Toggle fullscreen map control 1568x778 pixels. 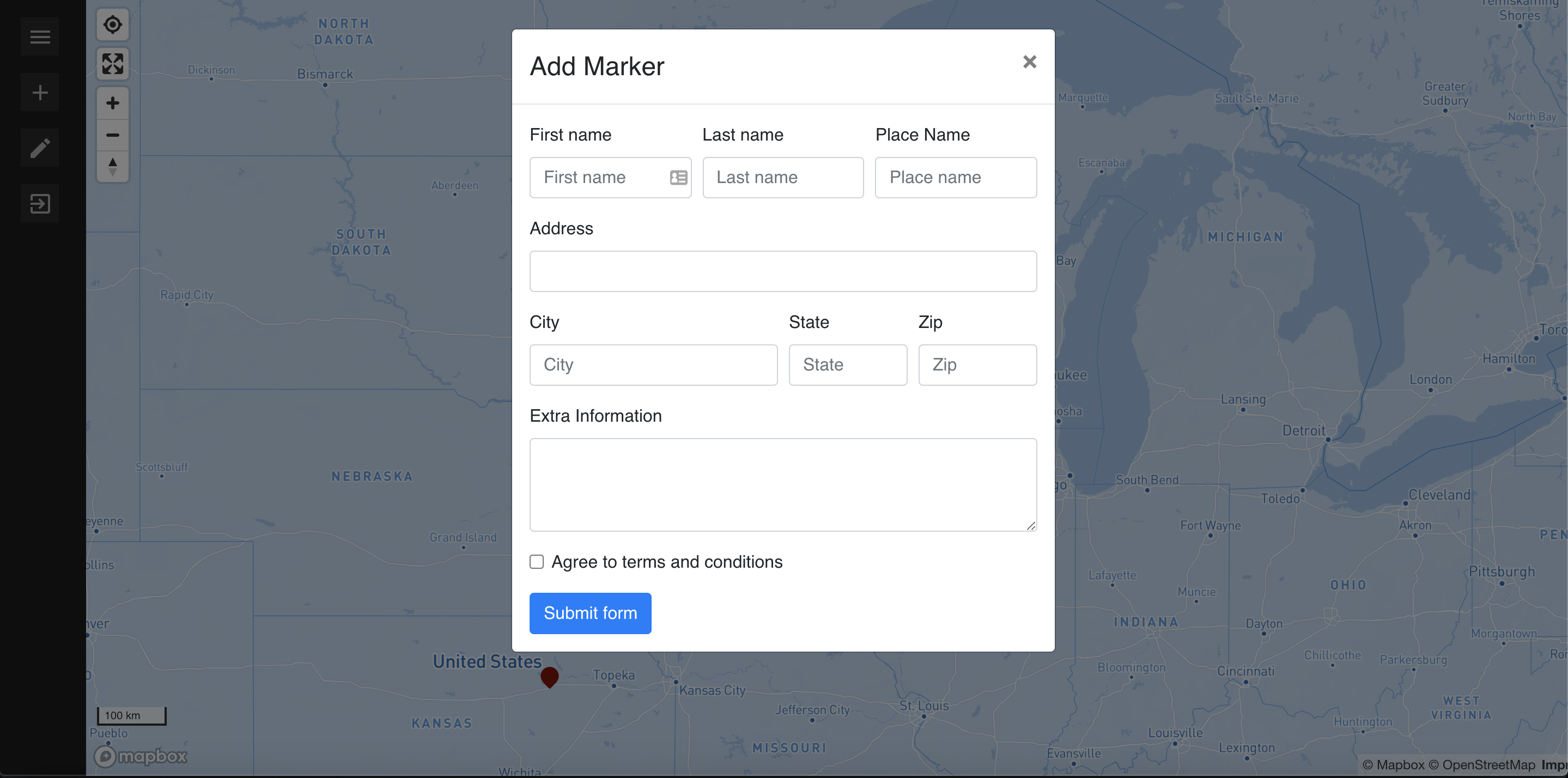pyautogui.click(x=113, y=63)
